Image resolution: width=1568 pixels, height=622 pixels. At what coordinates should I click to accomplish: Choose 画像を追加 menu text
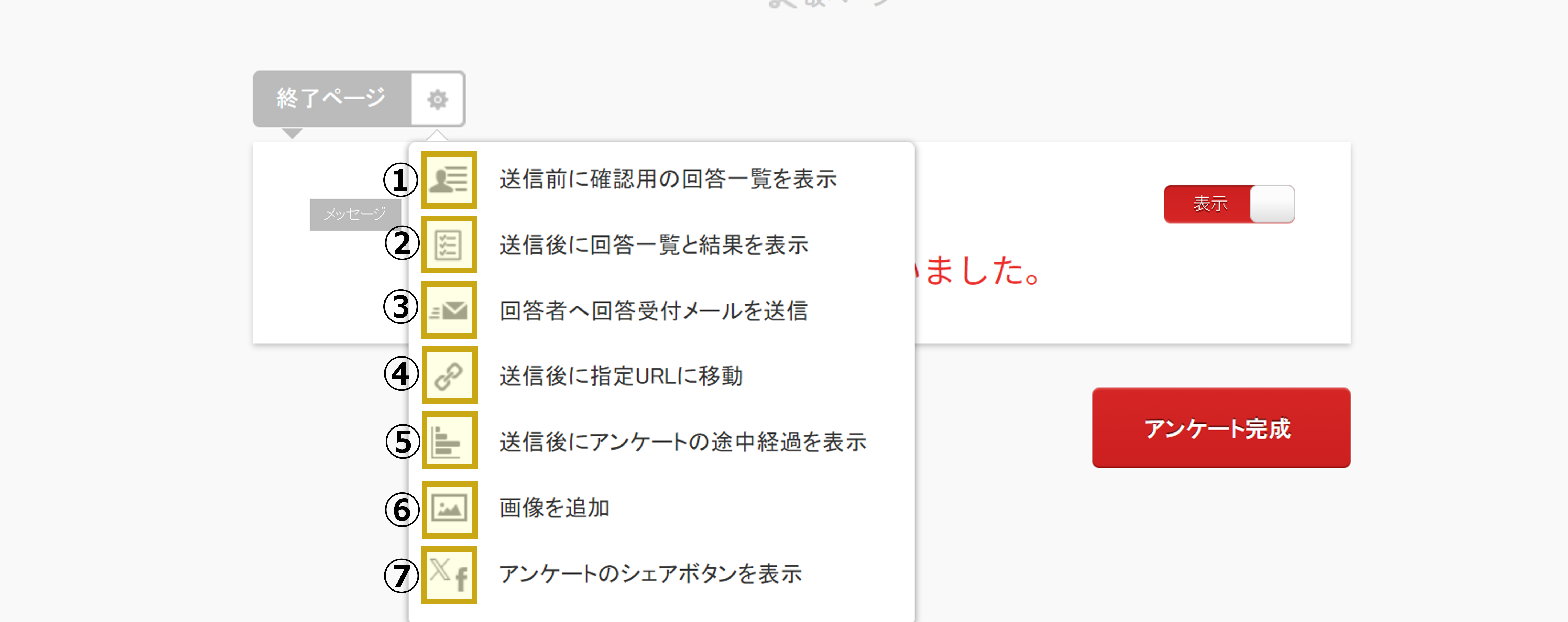[554, 508]
